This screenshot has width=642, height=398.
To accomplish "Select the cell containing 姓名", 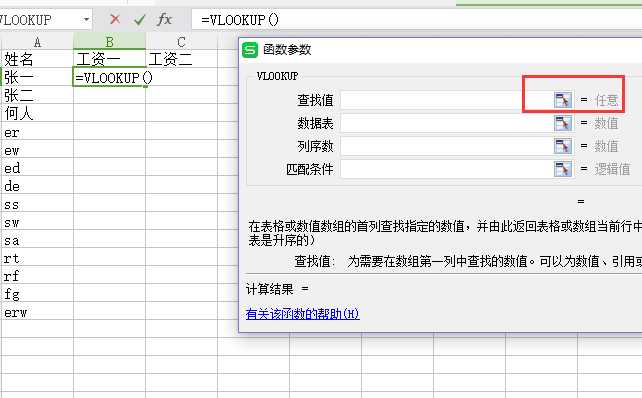I will [37, 59].
